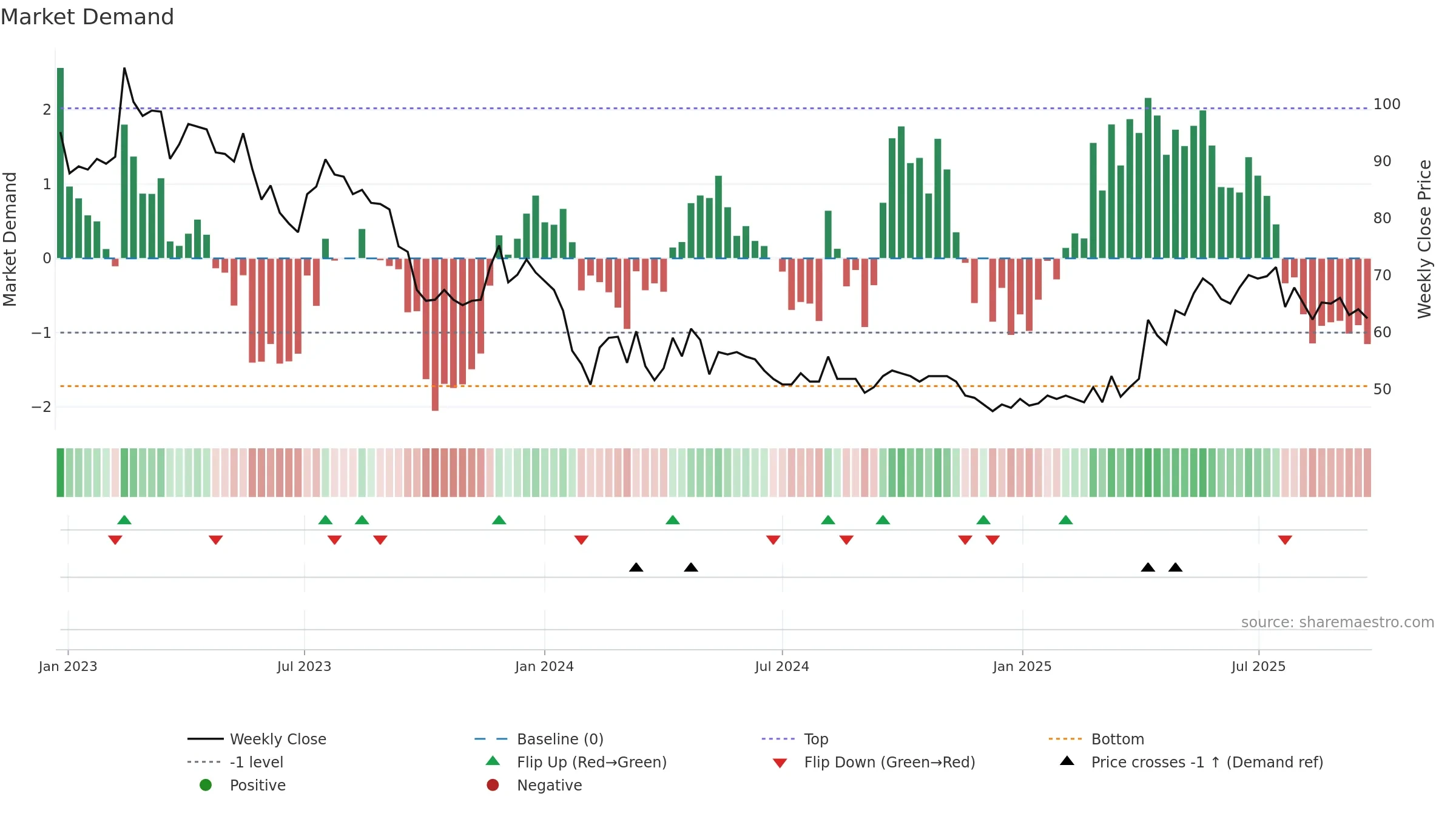Click red Negative circle legend icon
This screenshot has height=819, width=1456.
pos(493,785)
